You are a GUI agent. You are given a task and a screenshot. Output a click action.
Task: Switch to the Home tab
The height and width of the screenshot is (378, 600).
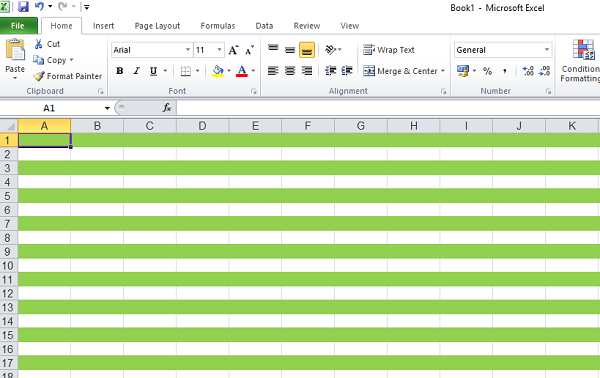click(x=61, y=26)
